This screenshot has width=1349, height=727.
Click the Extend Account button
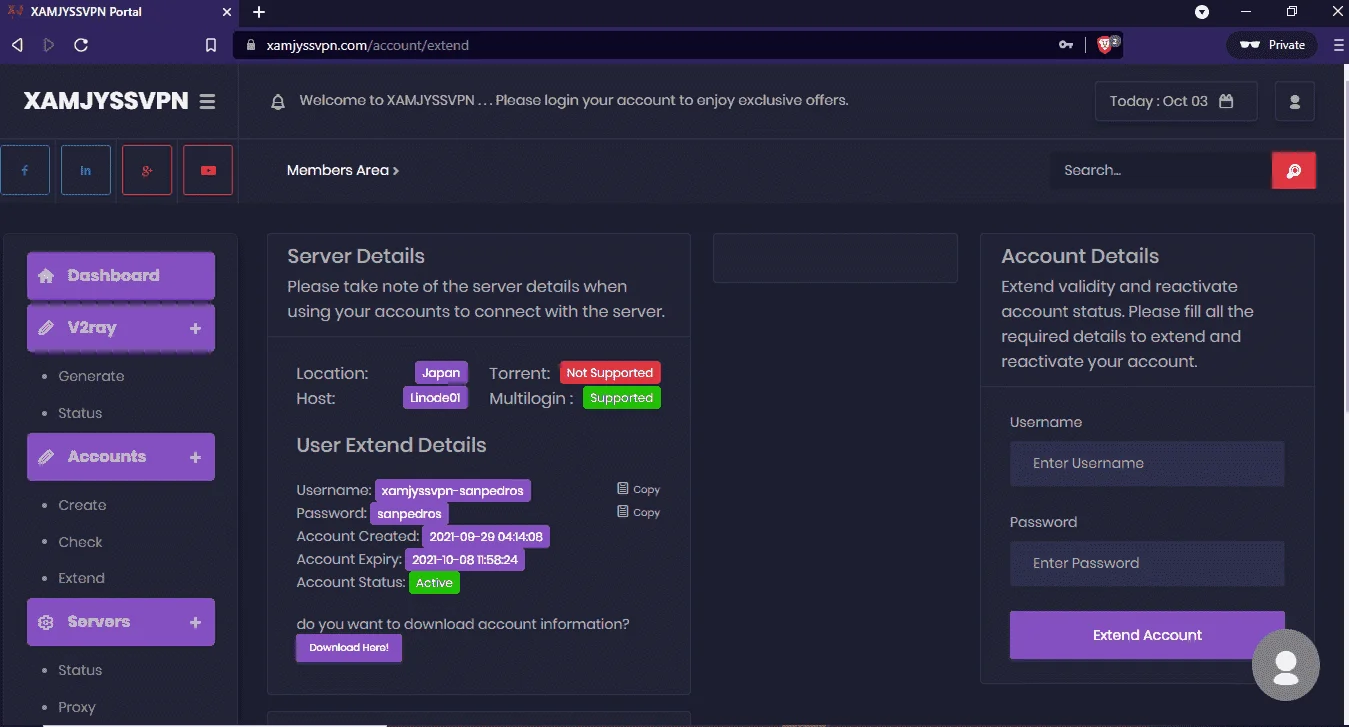click(1147, 635)
